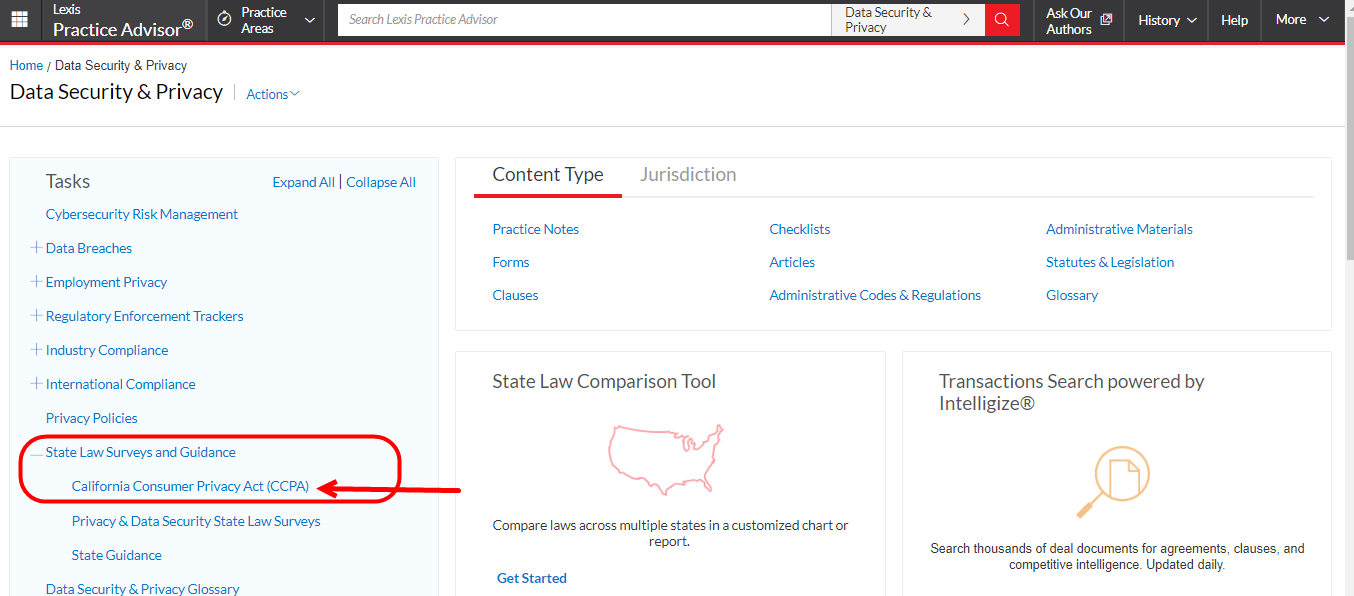Open California Consumer Privacy Act (CCPA)
The height and width of the screenshot is (596, 1354).
click(190, 487)
